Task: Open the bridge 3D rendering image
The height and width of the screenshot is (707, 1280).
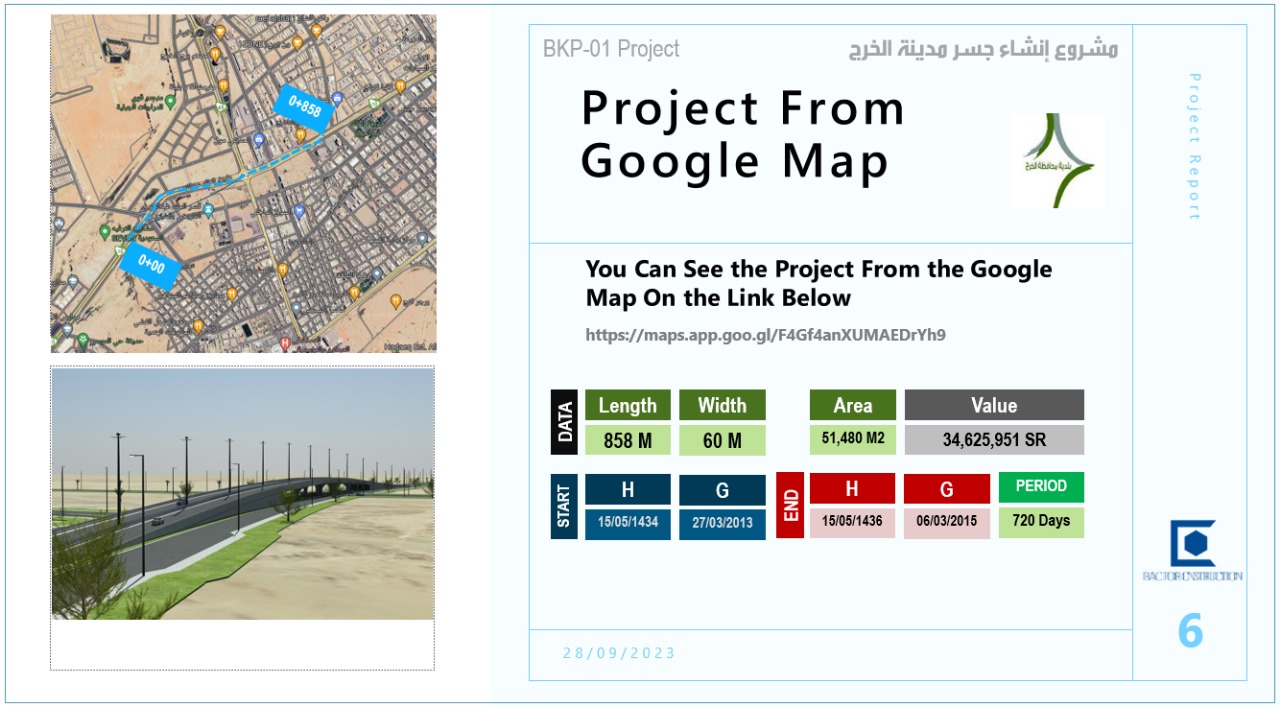Action: pyautogui.click(x=243, y=494)
